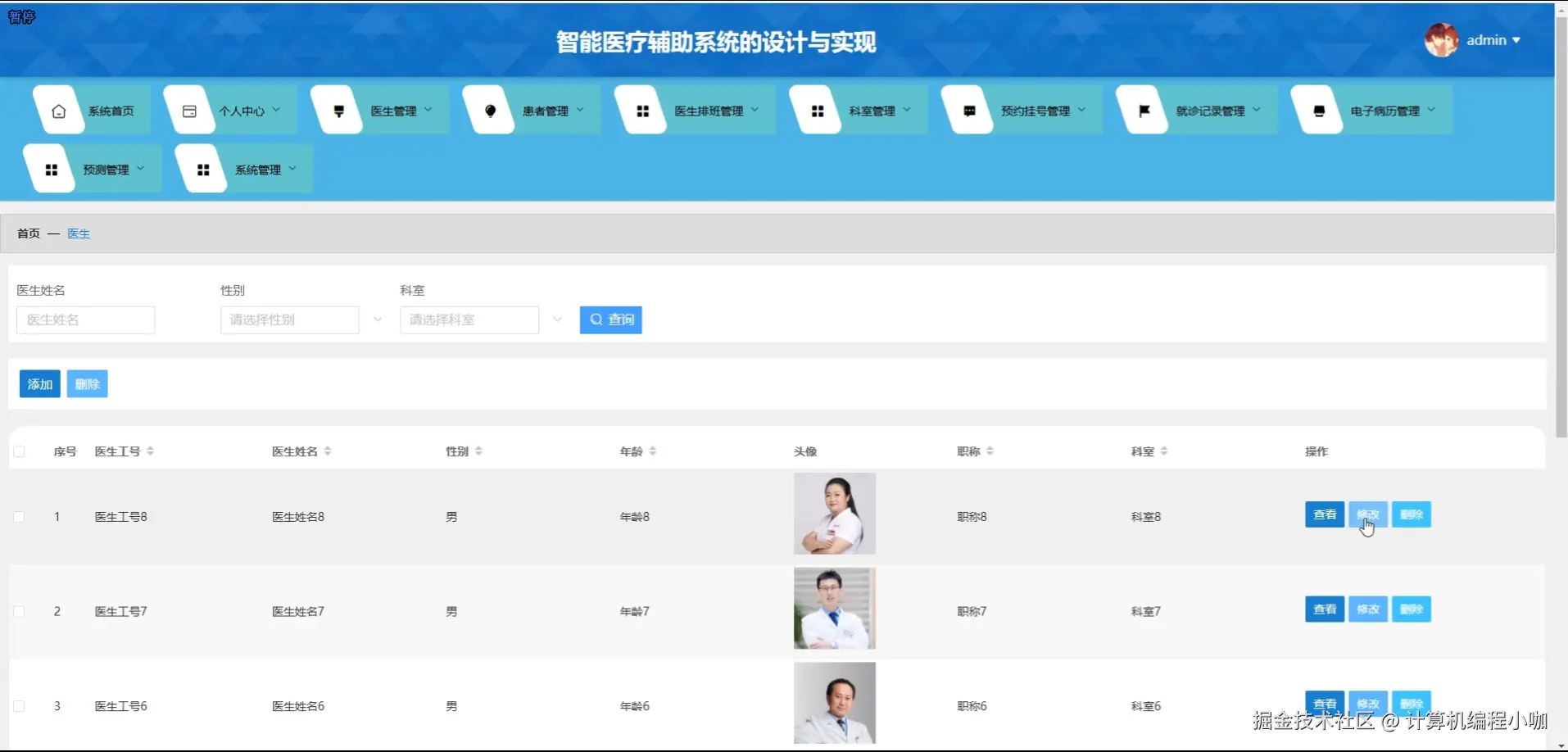Focus the 医生姓名 search input

[86, 320]
